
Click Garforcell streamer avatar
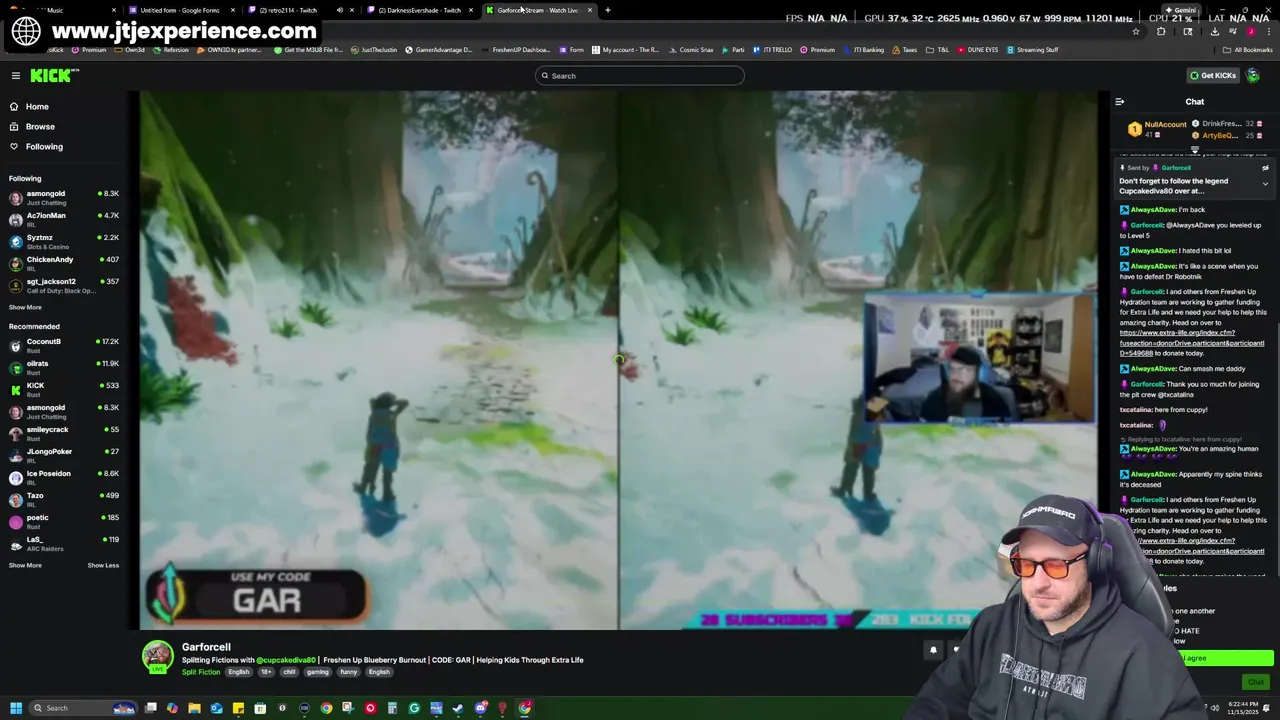[157, 656]
